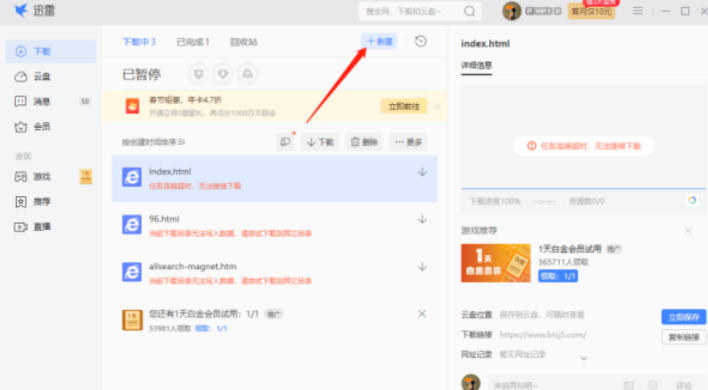Viewport: 708px width, 390px height.
Task: Open the 直播 live streaming section
Action: coord(33,227)
